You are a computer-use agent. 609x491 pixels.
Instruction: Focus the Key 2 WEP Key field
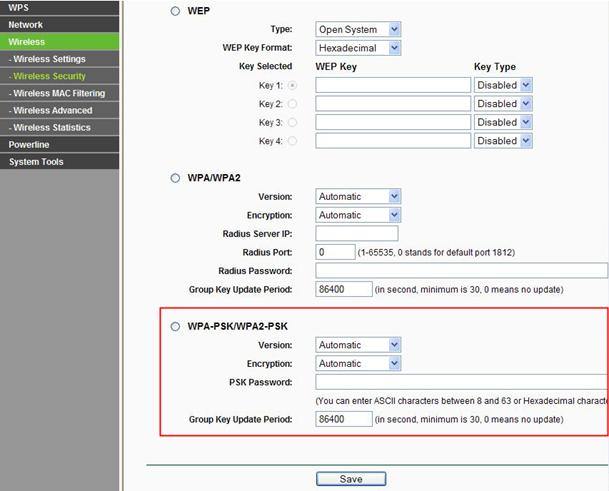coord(393,104)
